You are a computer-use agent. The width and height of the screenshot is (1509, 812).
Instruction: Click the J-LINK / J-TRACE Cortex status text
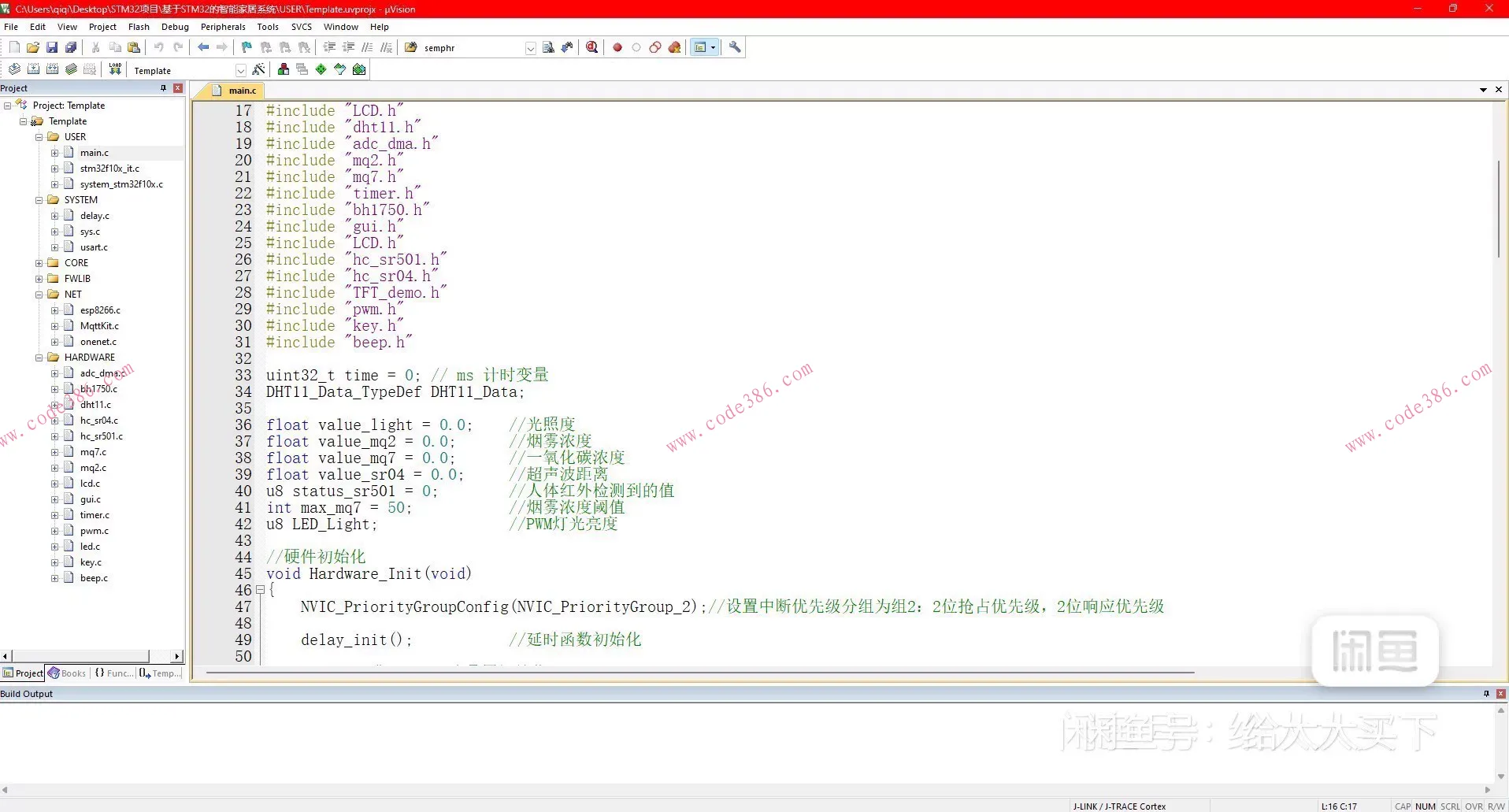(x=1119, y=806)
